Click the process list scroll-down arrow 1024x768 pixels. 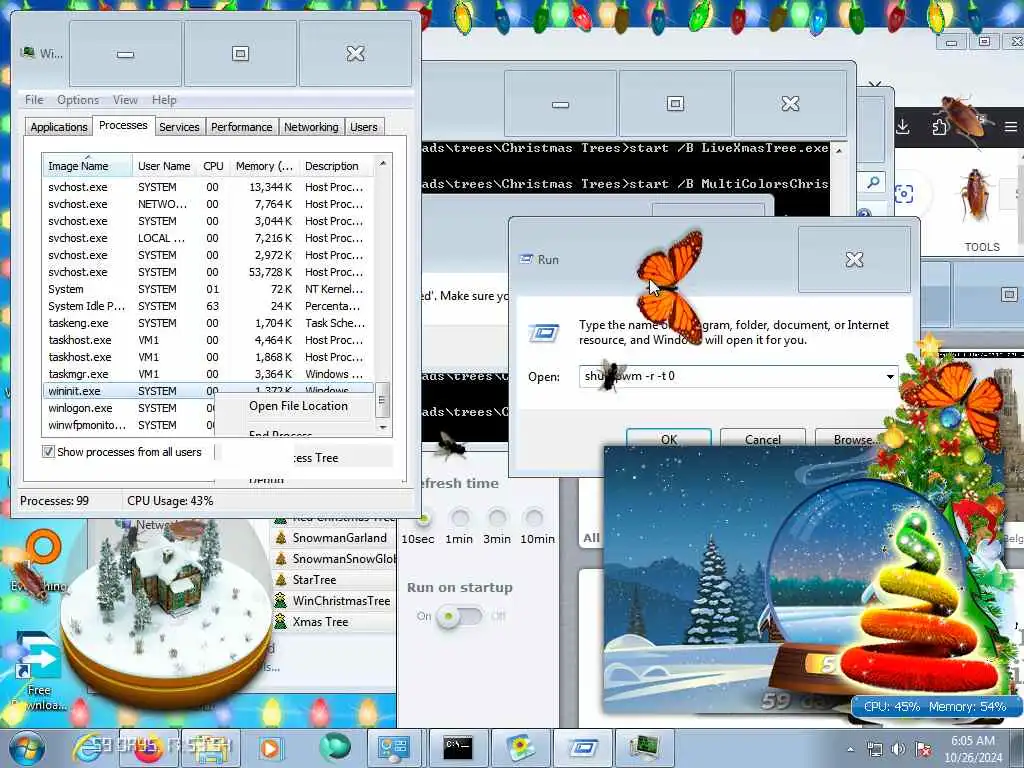click(x=383, y=427)
